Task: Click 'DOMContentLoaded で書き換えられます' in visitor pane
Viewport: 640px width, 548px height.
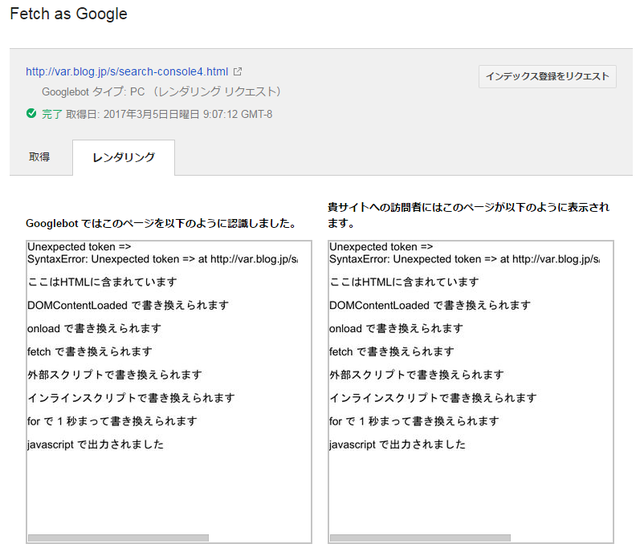Action: pos(430,305)
